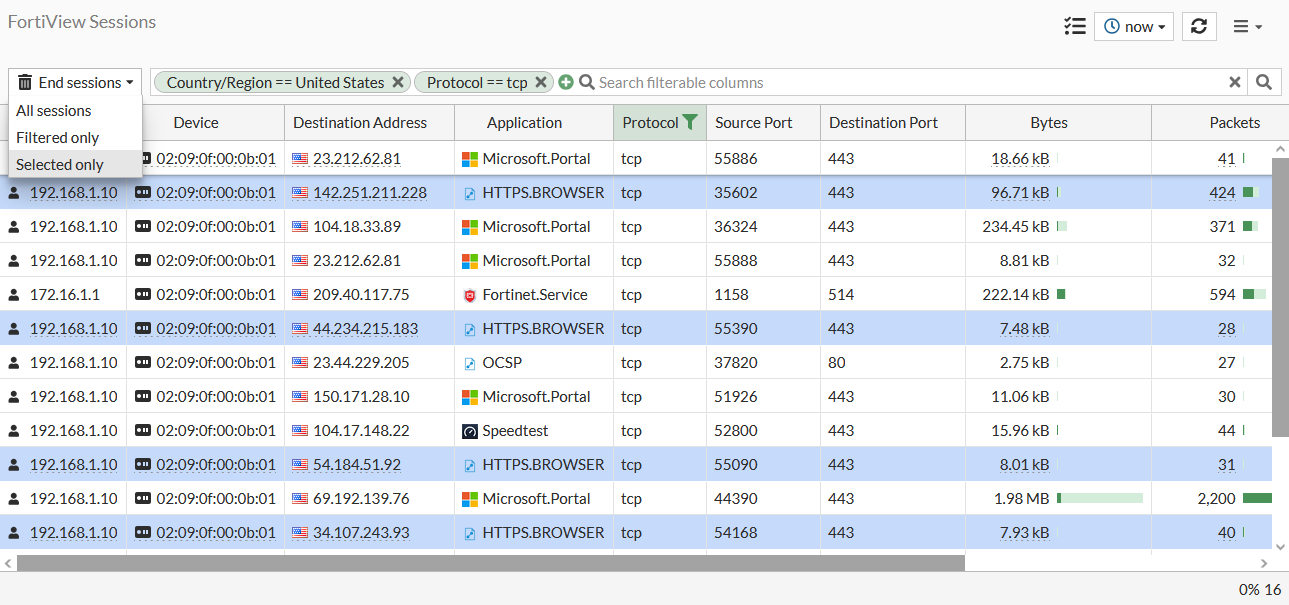Click the Microsoft.Portal icon in the first row
The width and height of the screenshot is (1289, 605).
coord(470,158)
